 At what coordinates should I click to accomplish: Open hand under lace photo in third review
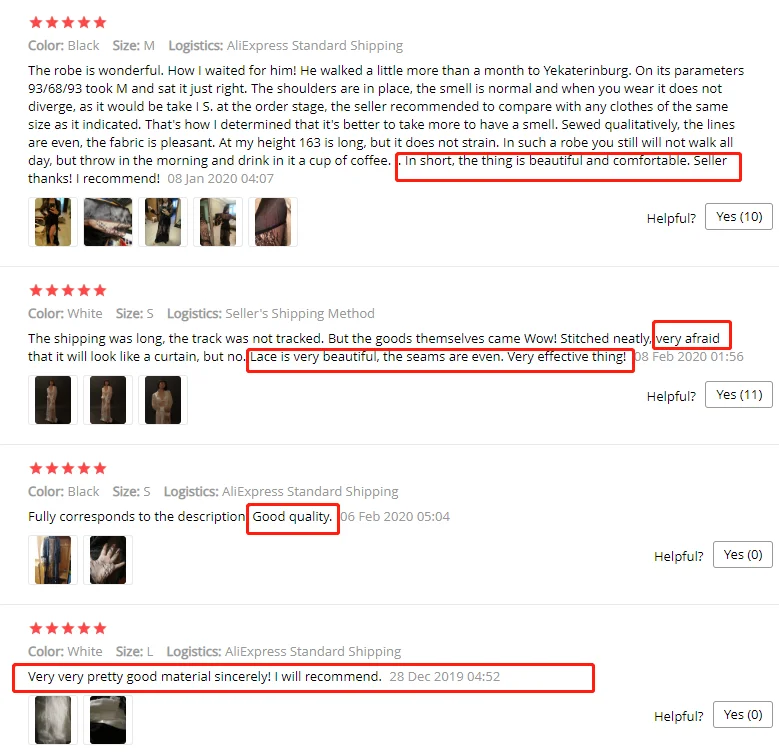click(x=108, y=560)
